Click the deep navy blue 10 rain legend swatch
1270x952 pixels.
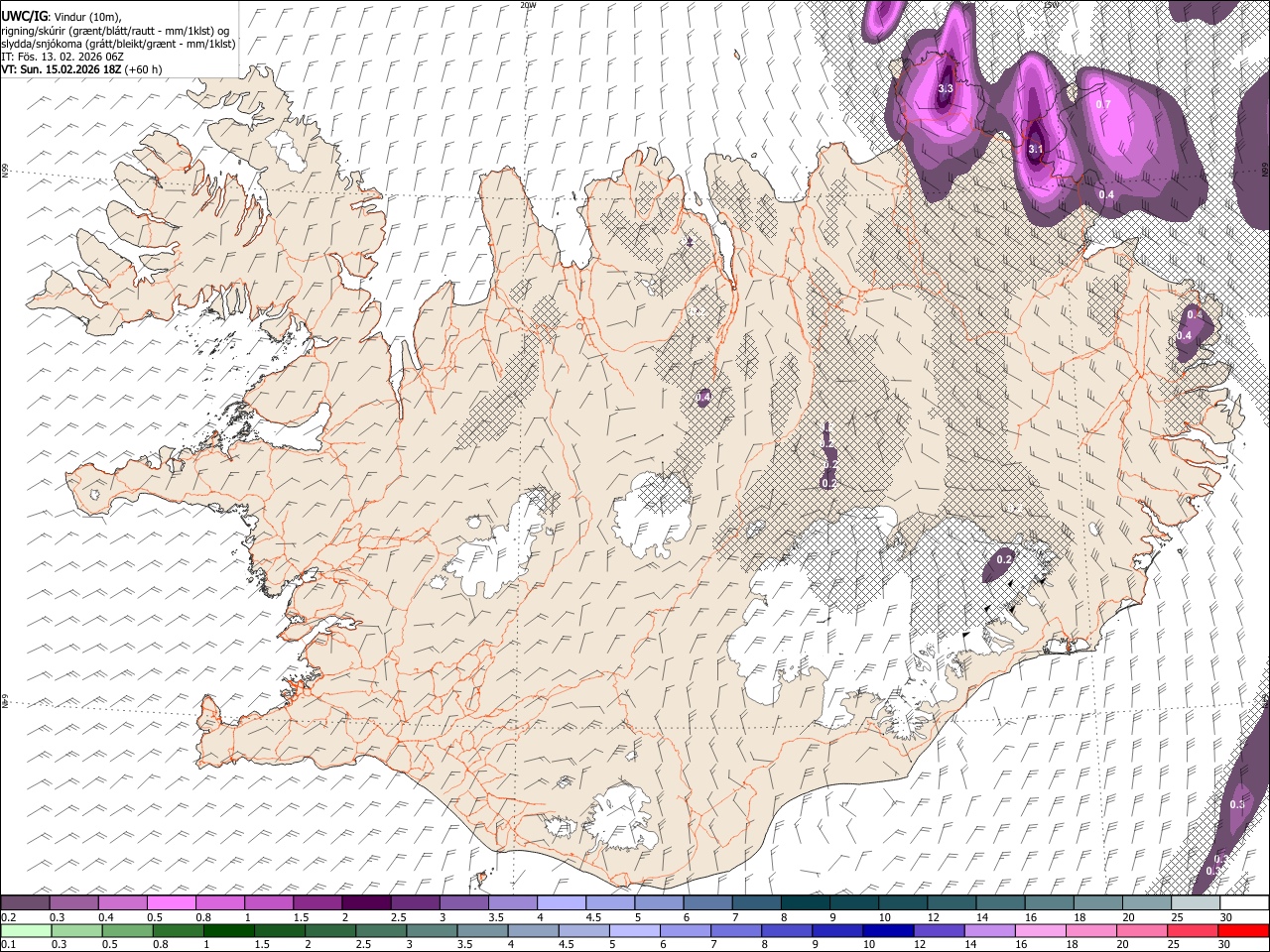point(887,930)
